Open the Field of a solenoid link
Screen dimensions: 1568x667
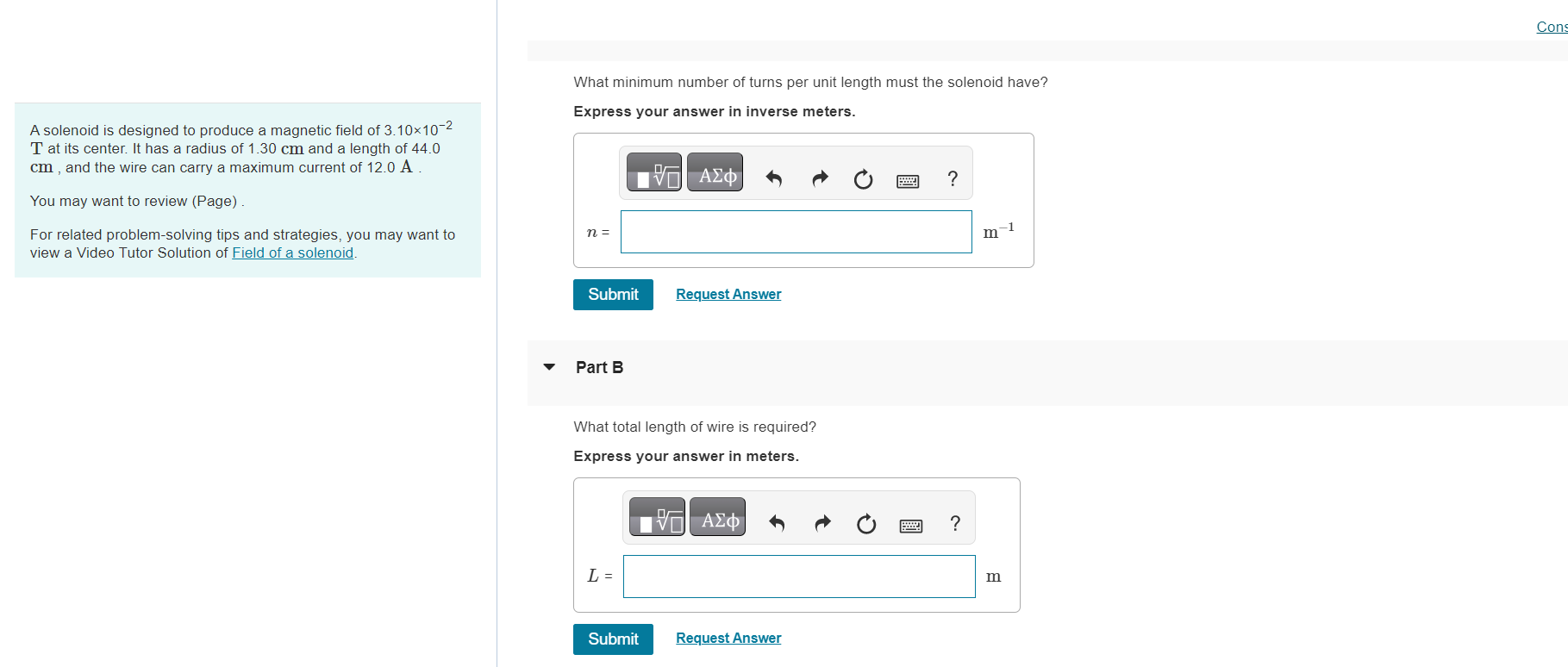(292, 252)
